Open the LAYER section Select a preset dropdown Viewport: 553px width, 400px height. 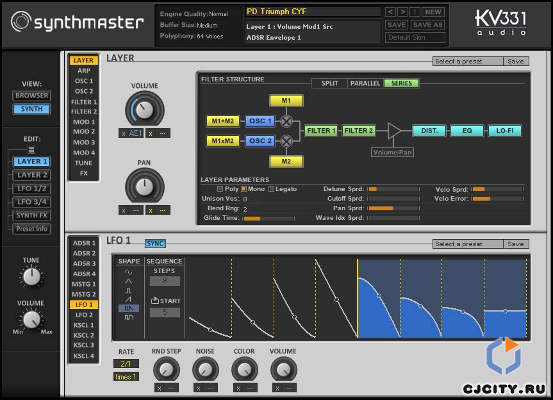[468, 61]
